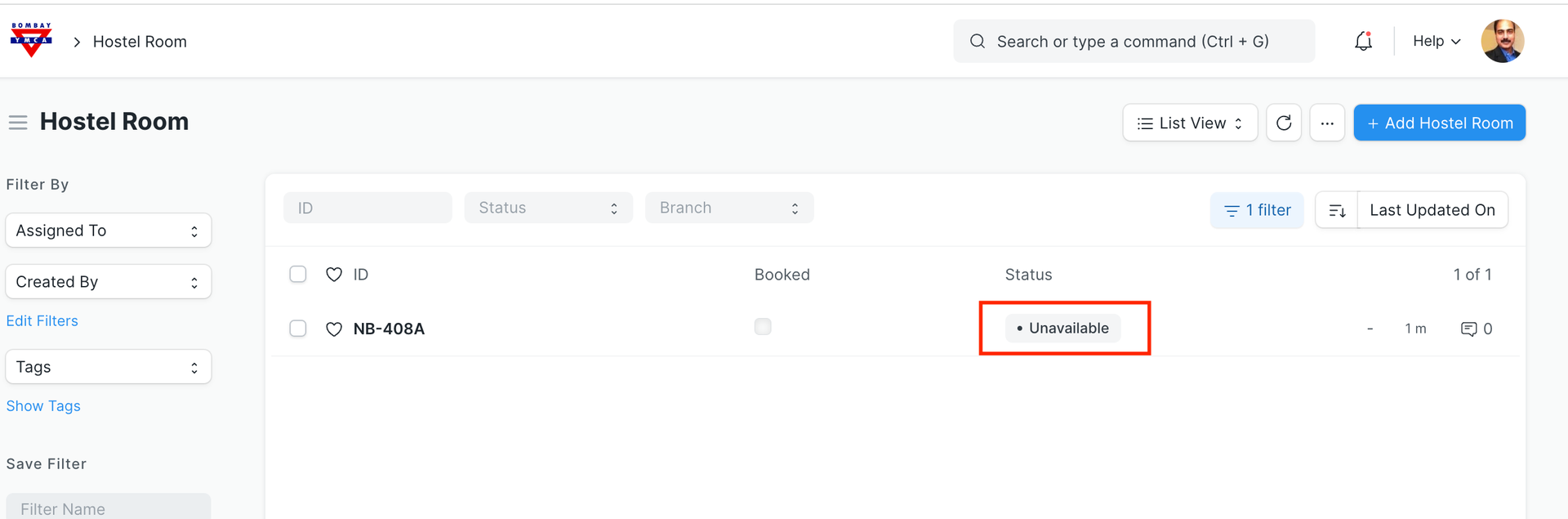1568x519 pixels.
Task: Click the Edit Filters link
Action: point(42,321)
